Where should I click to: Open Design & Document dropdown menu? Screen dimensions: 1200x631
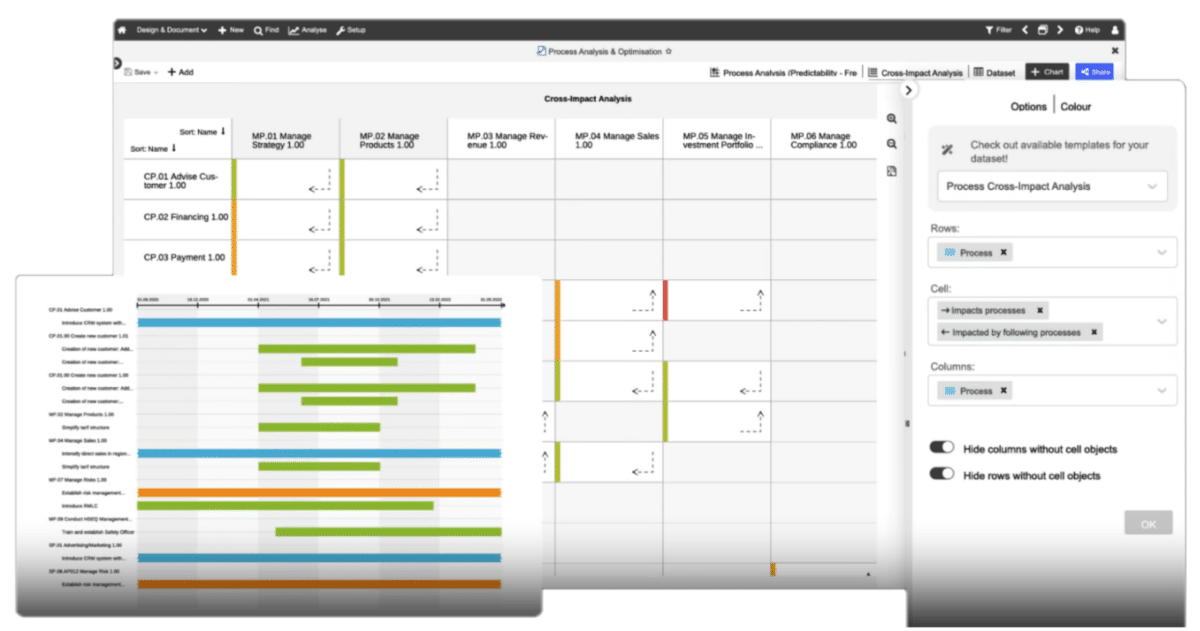point(170,30)
